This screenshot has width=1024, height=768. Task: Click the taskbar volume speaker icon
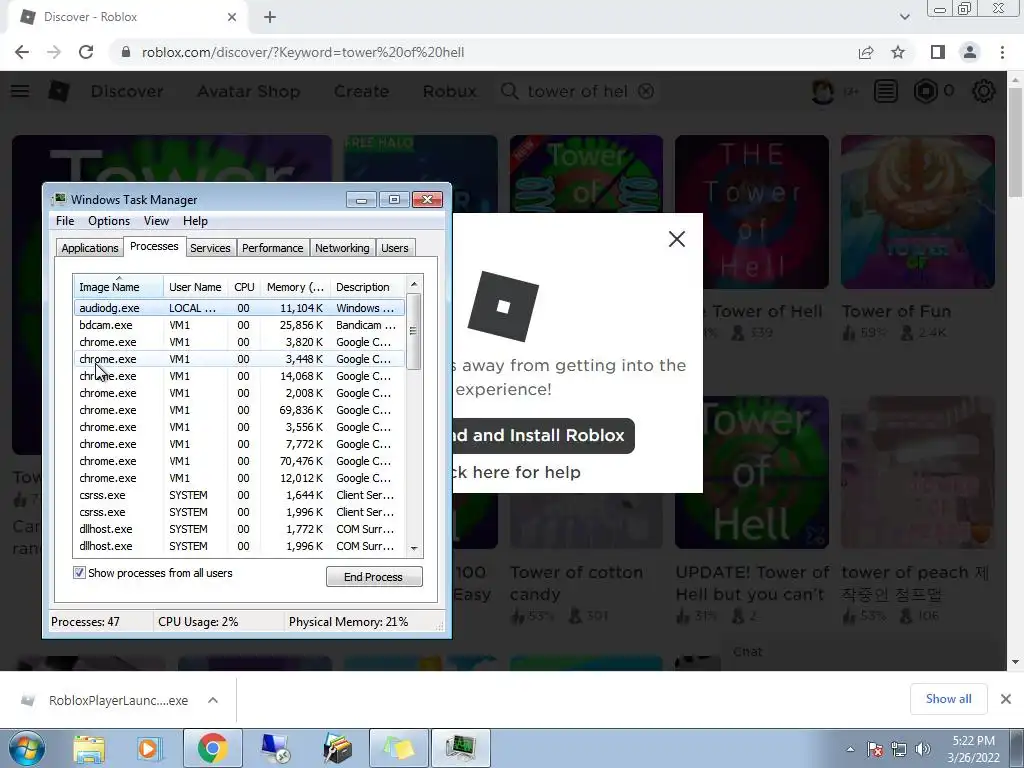click(x=923, y=749)
